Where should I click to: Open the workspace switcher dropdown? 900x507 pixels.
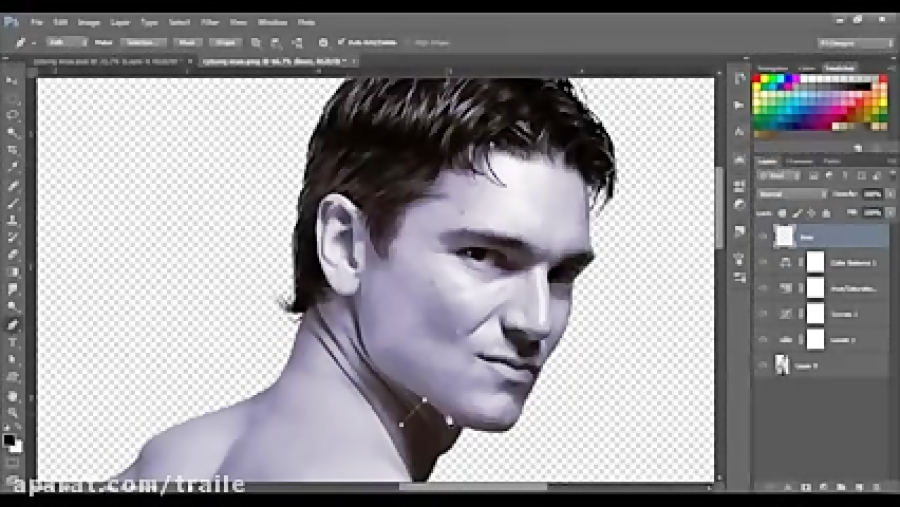click(x=855, y=43)
